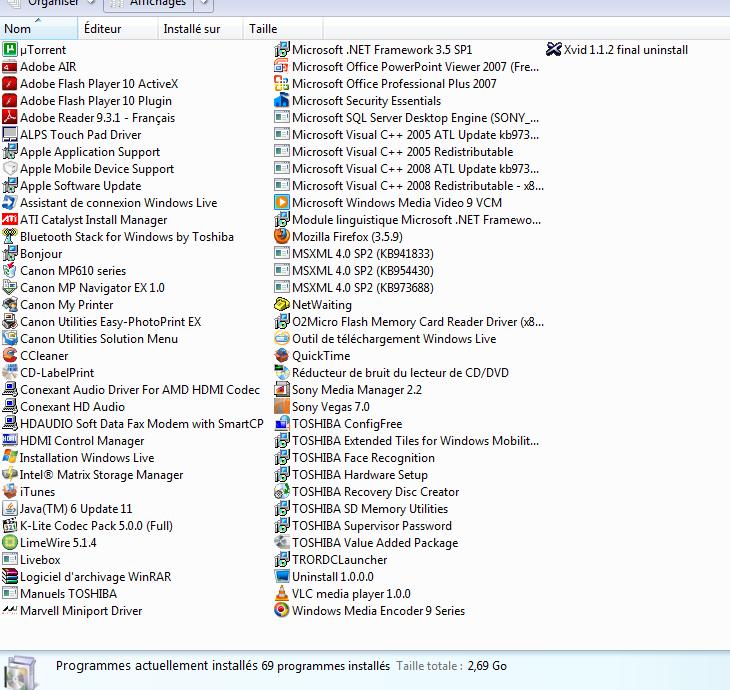This screenshot has height=690, width=730.
Task: Click the Microsoft Security Essentials icon
Action: 282,101
